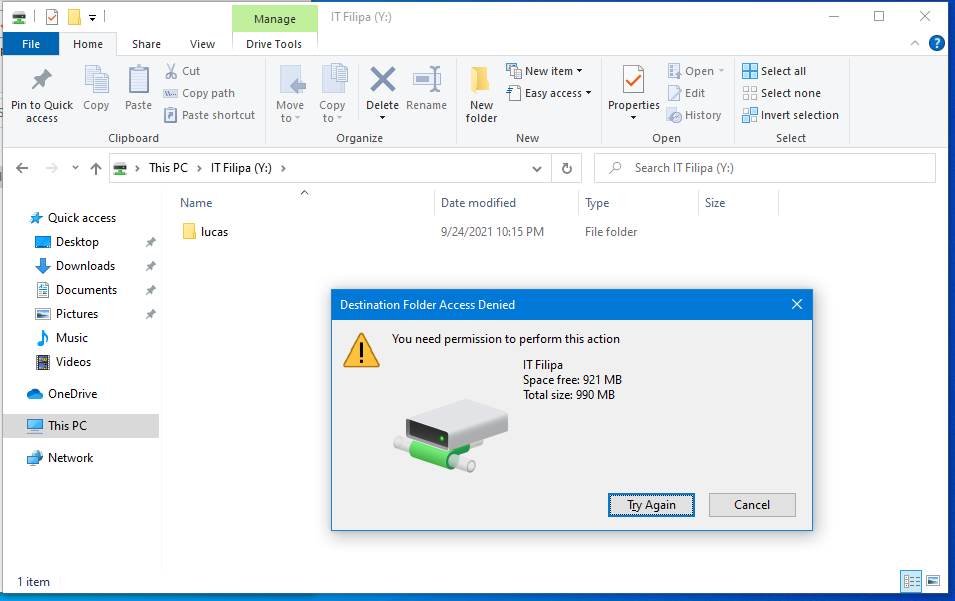The height and width of the screenshot is (601, 955).
Task: Click the Up arrow navigation button
Action: click(96, 168)
